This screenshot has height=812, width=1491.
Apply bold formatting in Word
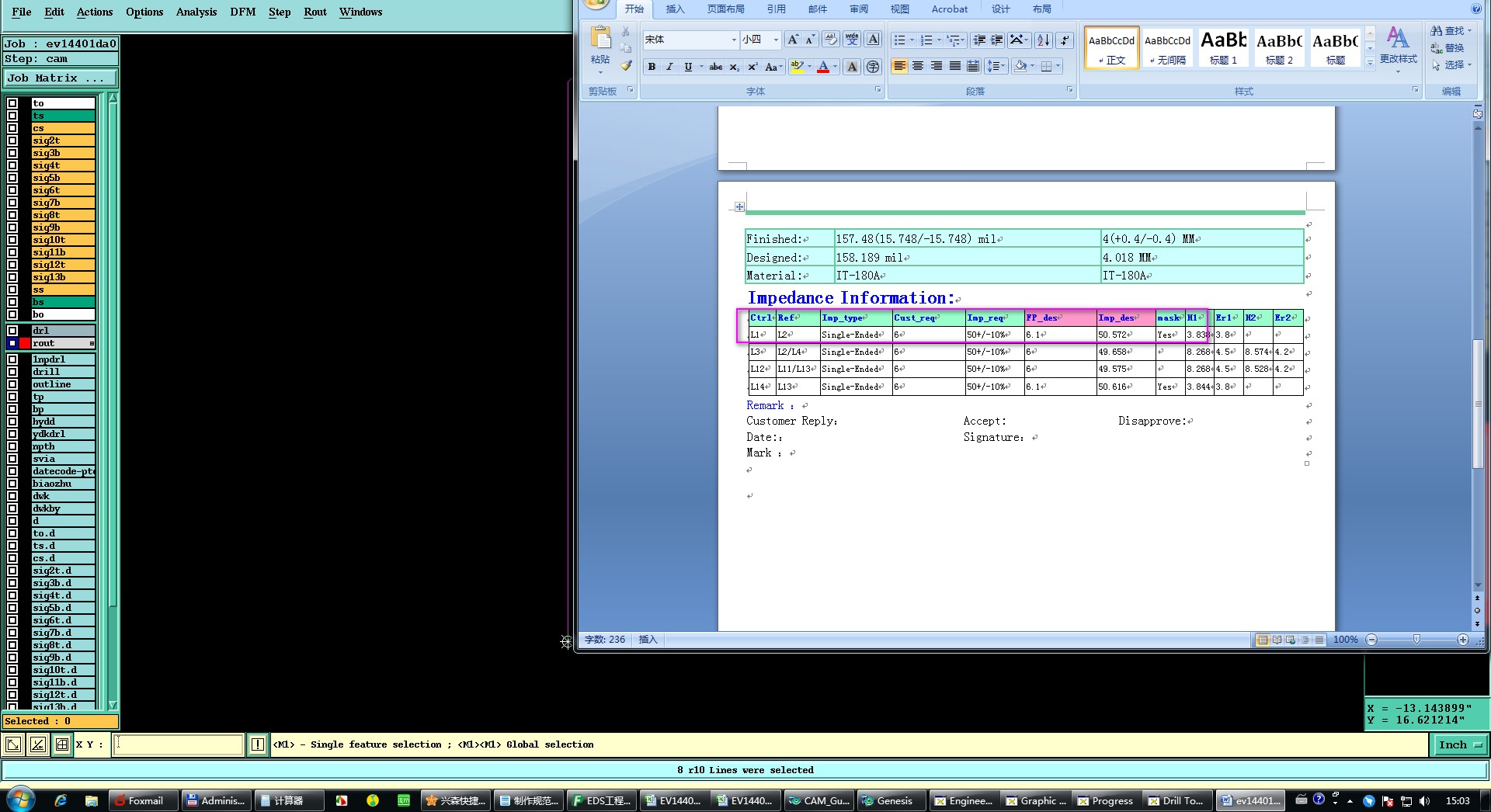tap(652, 67)
